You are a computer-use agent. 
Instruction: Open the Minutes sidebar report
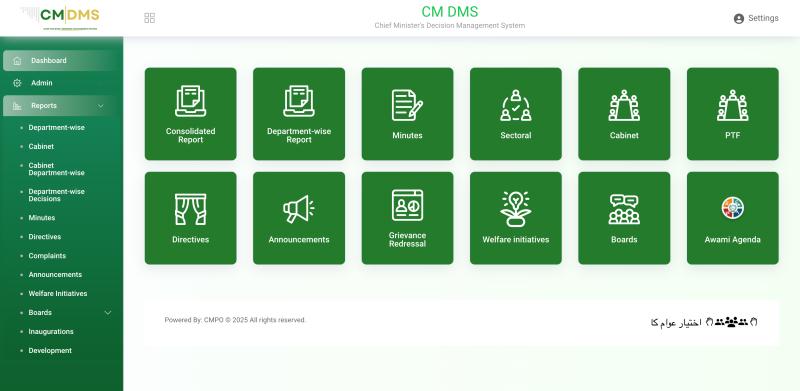point(42,217)
